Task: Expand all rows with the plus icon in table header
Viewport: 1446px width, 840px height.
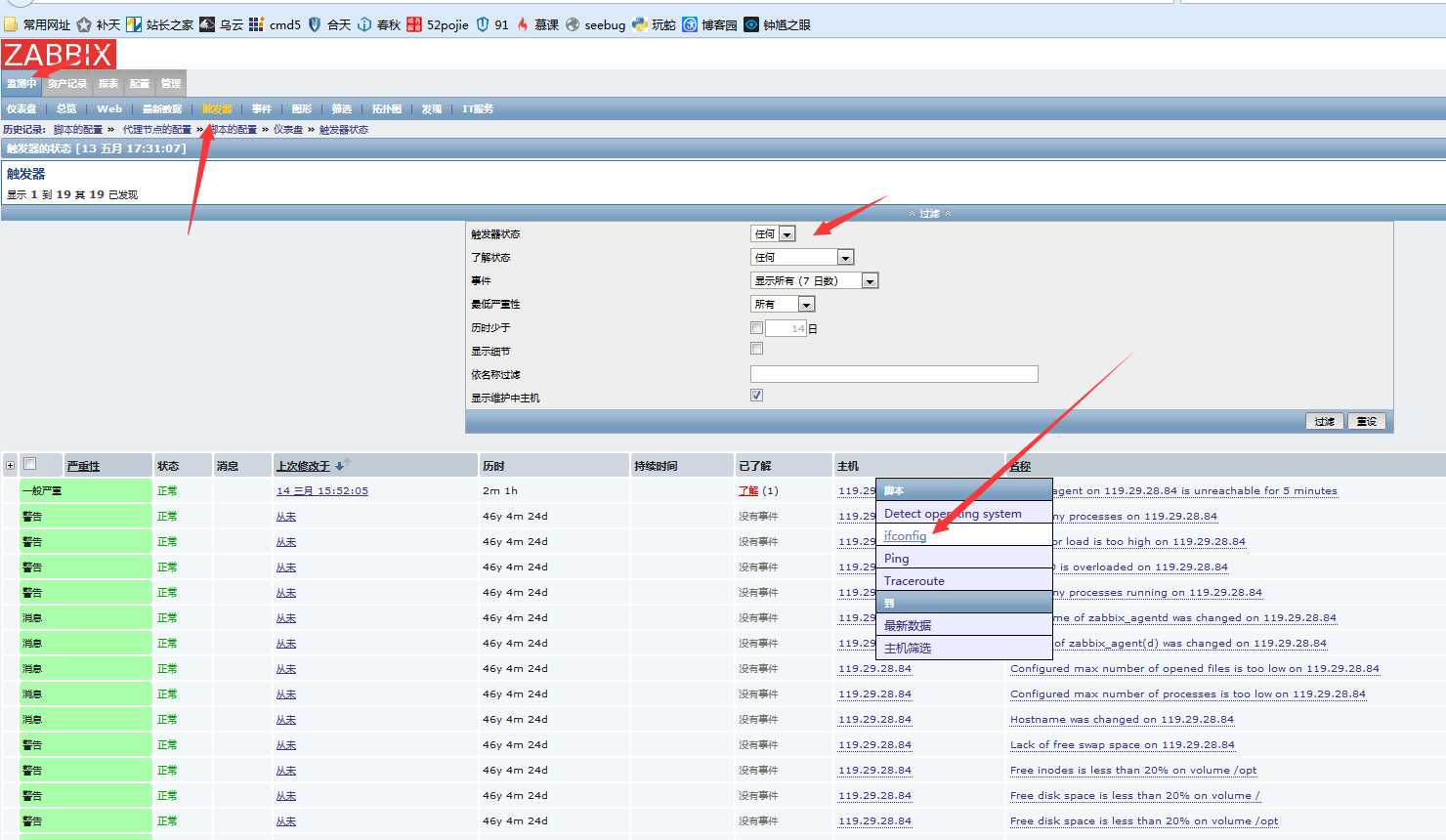Action: click(x=10, y=465)
